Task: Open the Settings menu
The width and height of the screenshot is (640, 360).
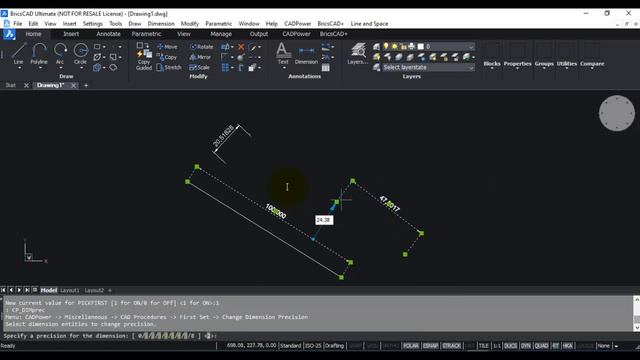Action: 93,24
